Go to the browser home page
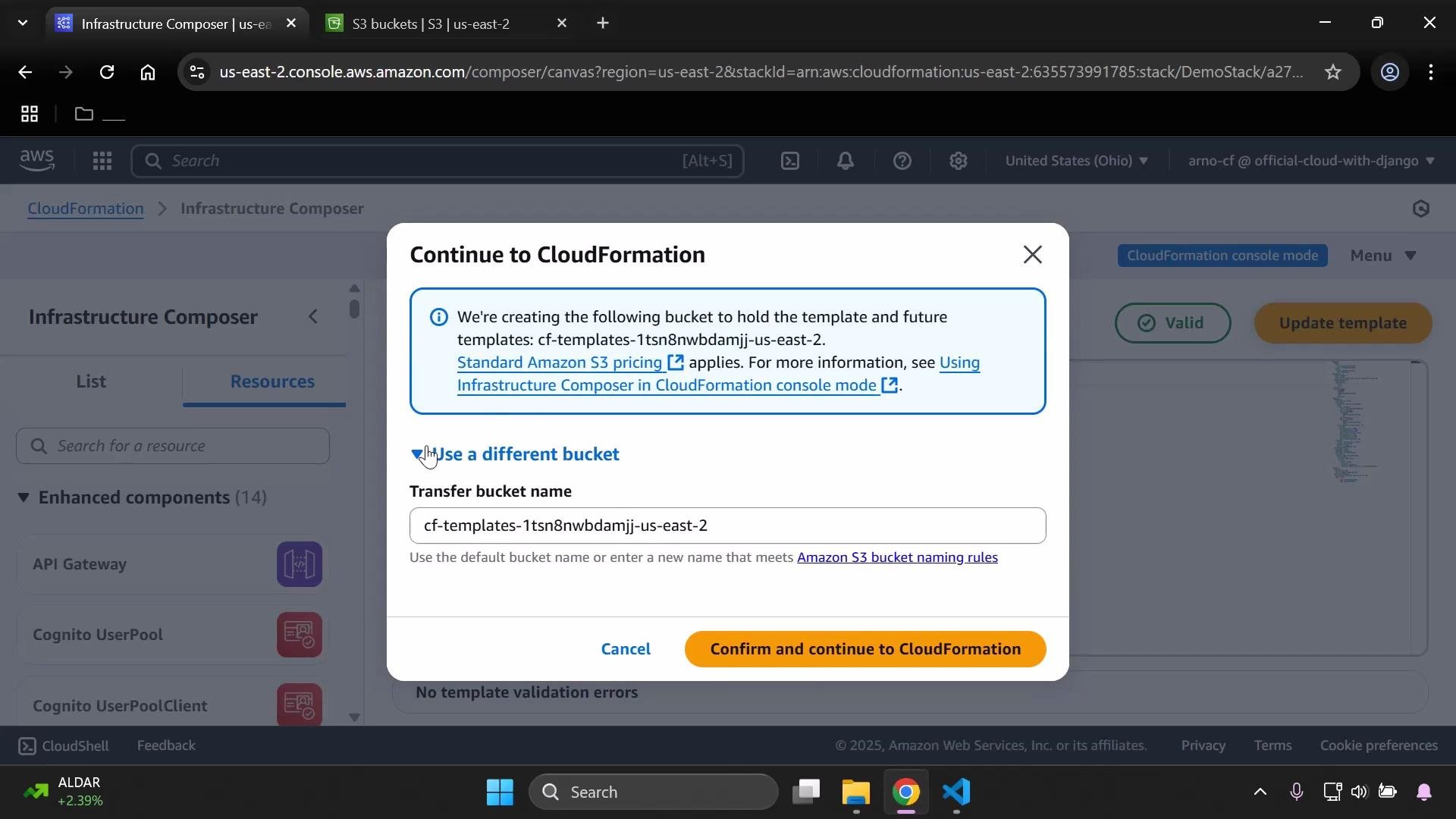This screenshot has width=1456, height=819. 148,72
